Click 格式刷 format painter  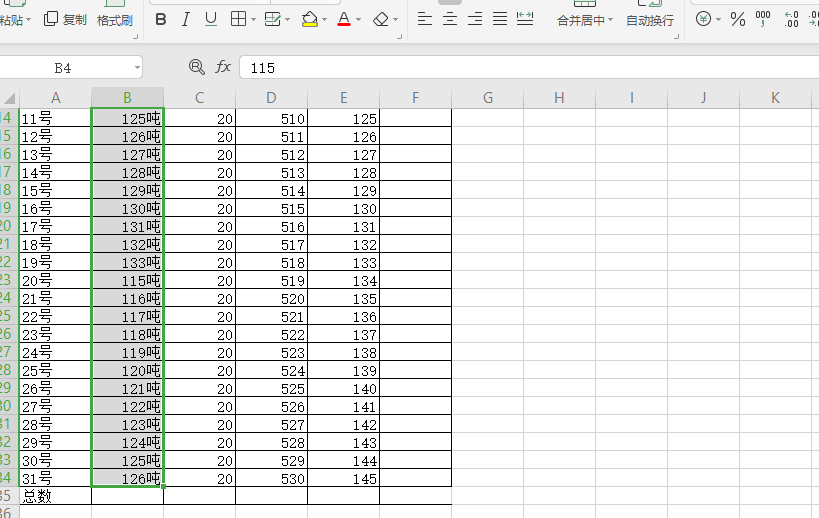115,20
